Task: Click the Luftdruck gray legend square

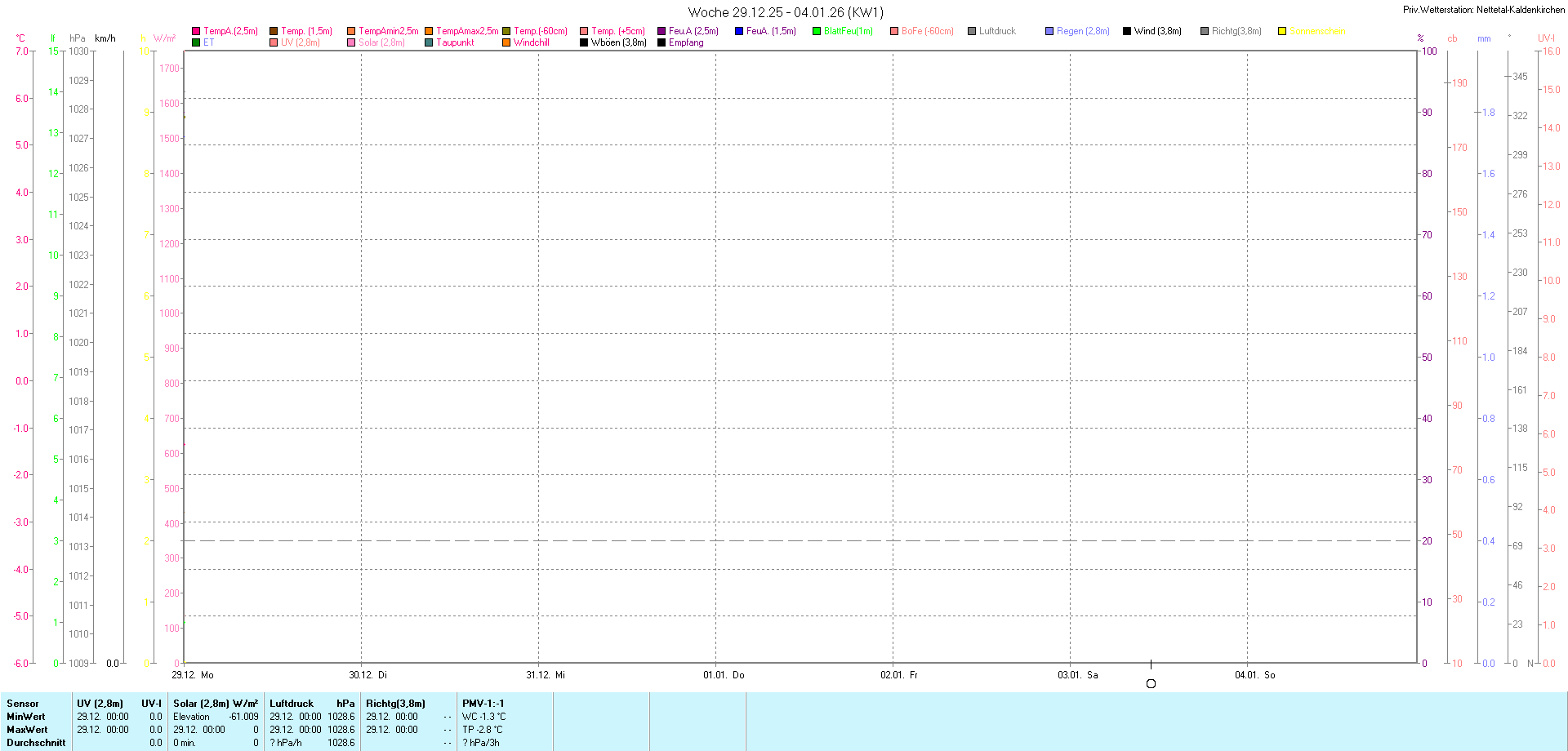Action: click(972, 31)
